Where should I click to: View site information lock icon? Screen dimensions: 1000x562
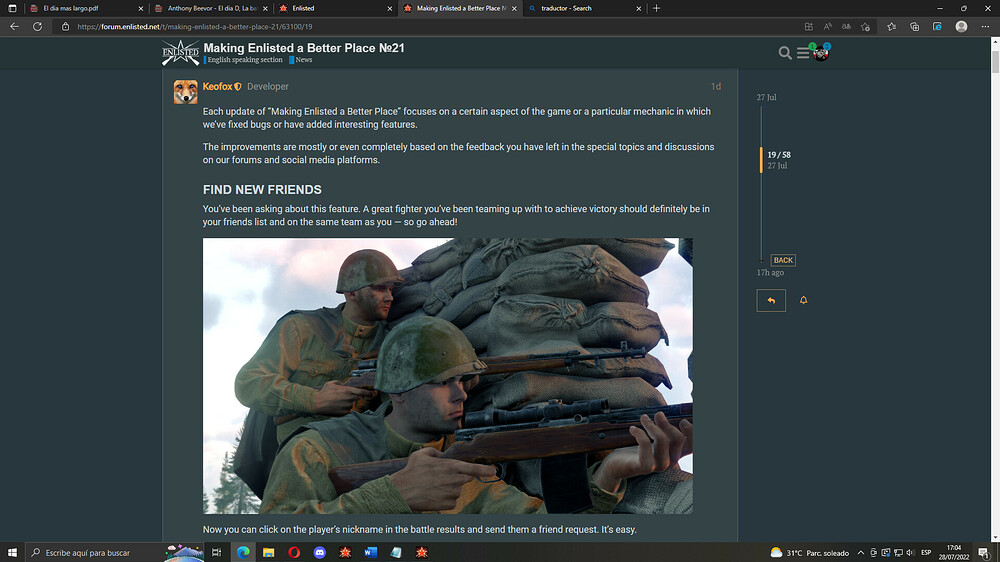tap(65, 27)
